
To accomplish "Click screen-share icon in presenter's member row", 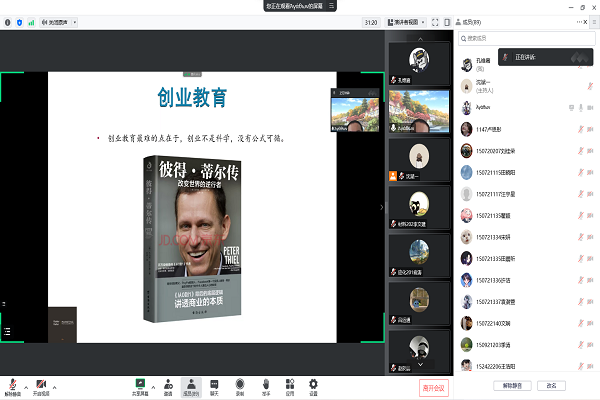I will 571,108.
